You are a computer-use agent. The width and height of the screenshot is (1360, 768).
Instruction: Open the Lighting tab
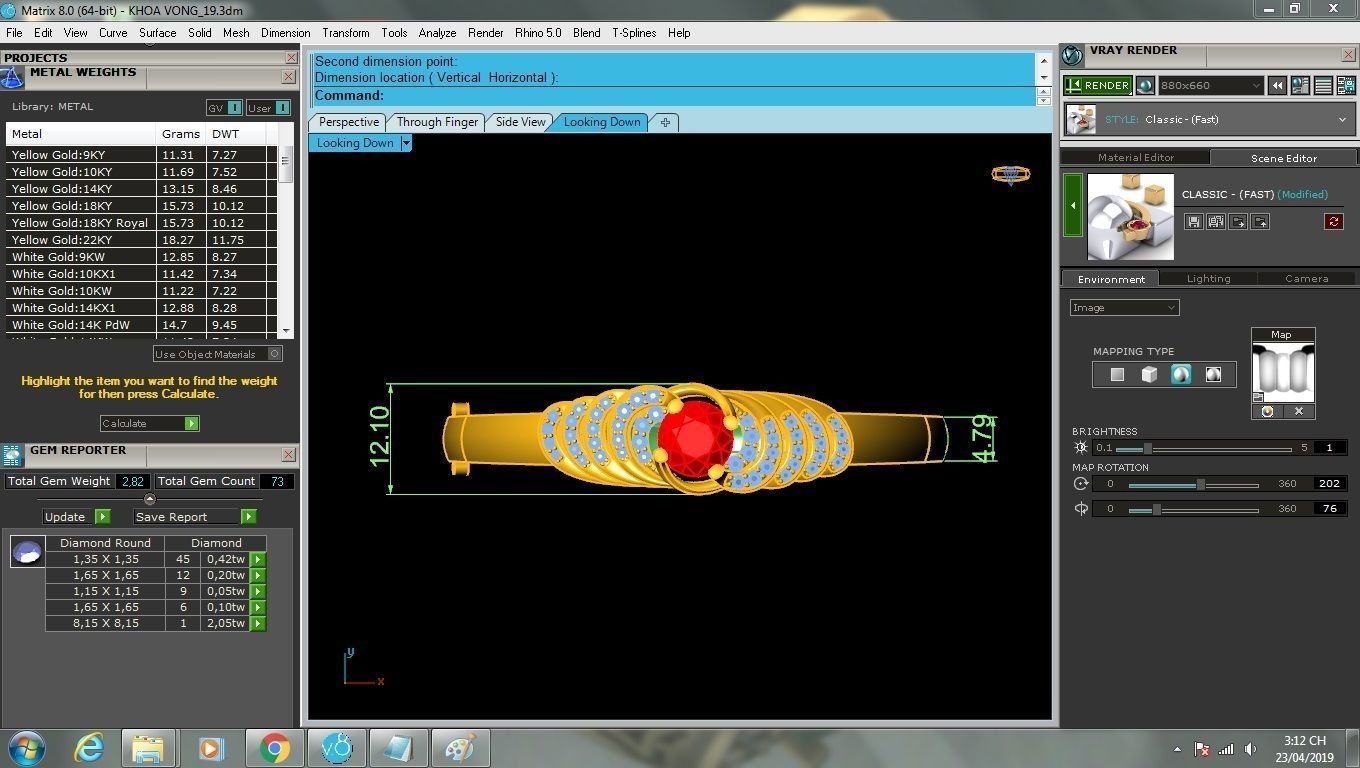(1208, 279)
